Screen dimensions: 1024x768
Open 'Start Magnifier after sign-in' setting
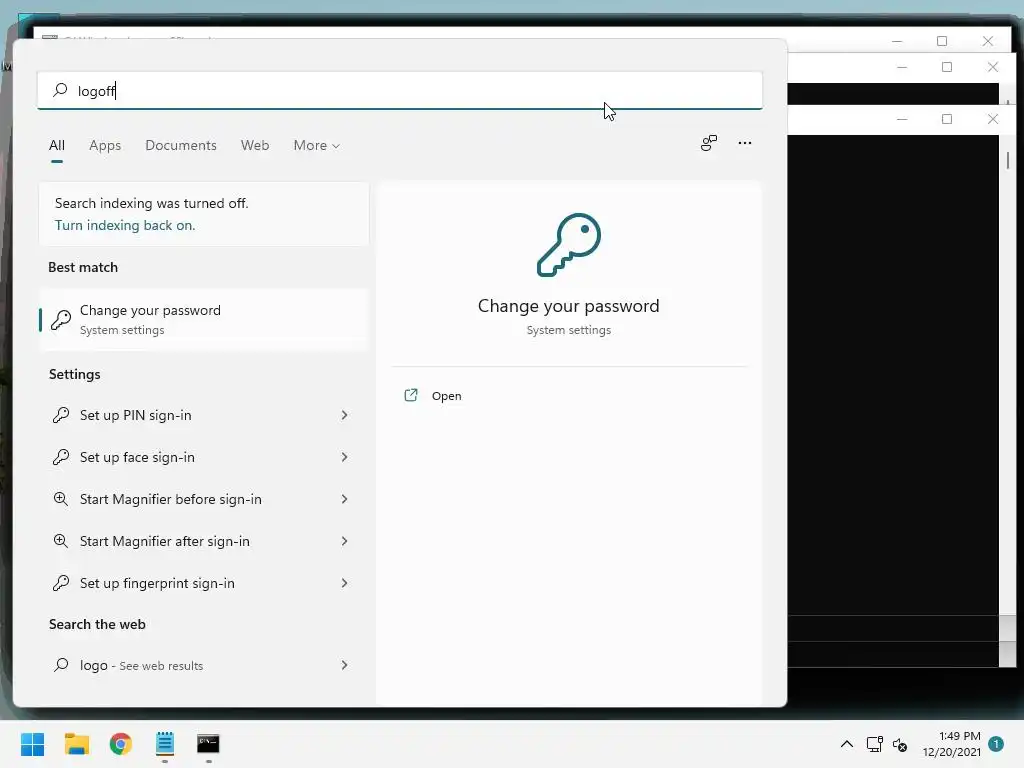[x=204, y=541]
